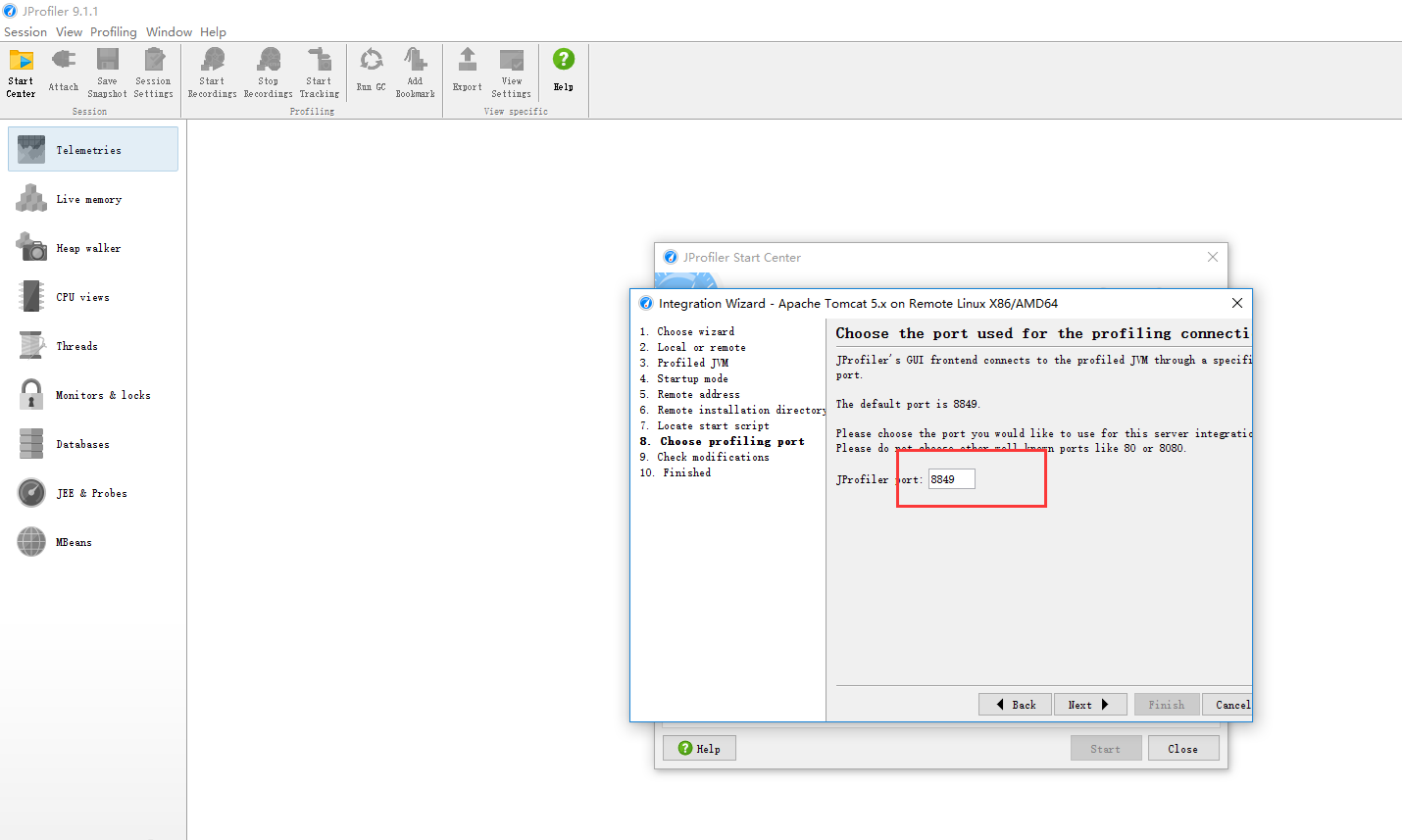Focus the JProfiler port input field
The width and height of the screenshot is (1402, 840).
[x=951, y=479]
